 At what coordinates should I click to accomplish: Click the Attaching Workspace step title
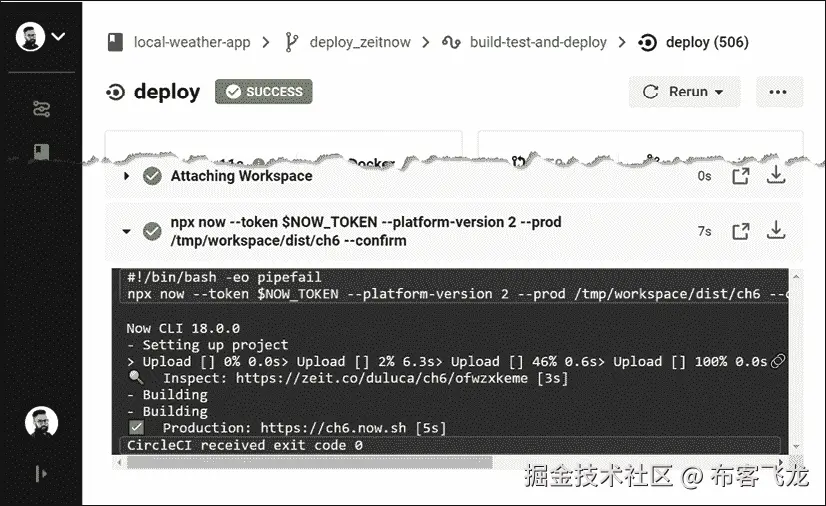[241, 176]
